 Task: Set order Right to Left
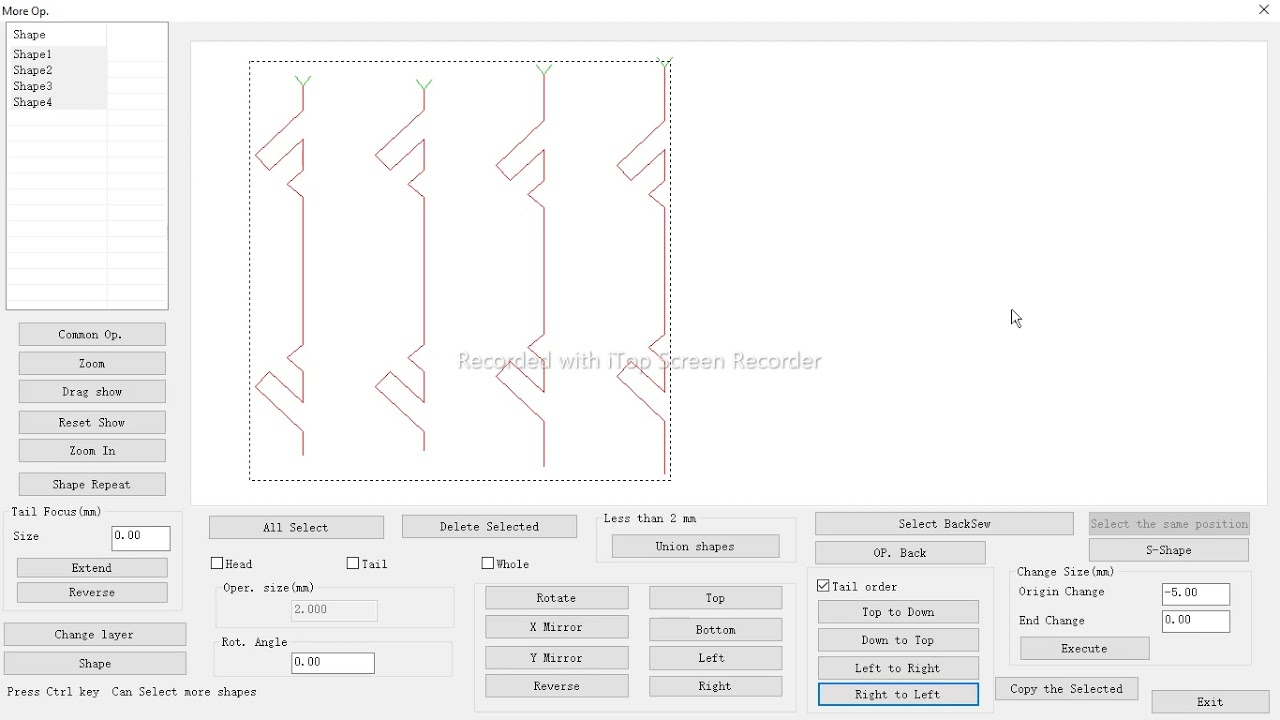(x=898, y=695)
